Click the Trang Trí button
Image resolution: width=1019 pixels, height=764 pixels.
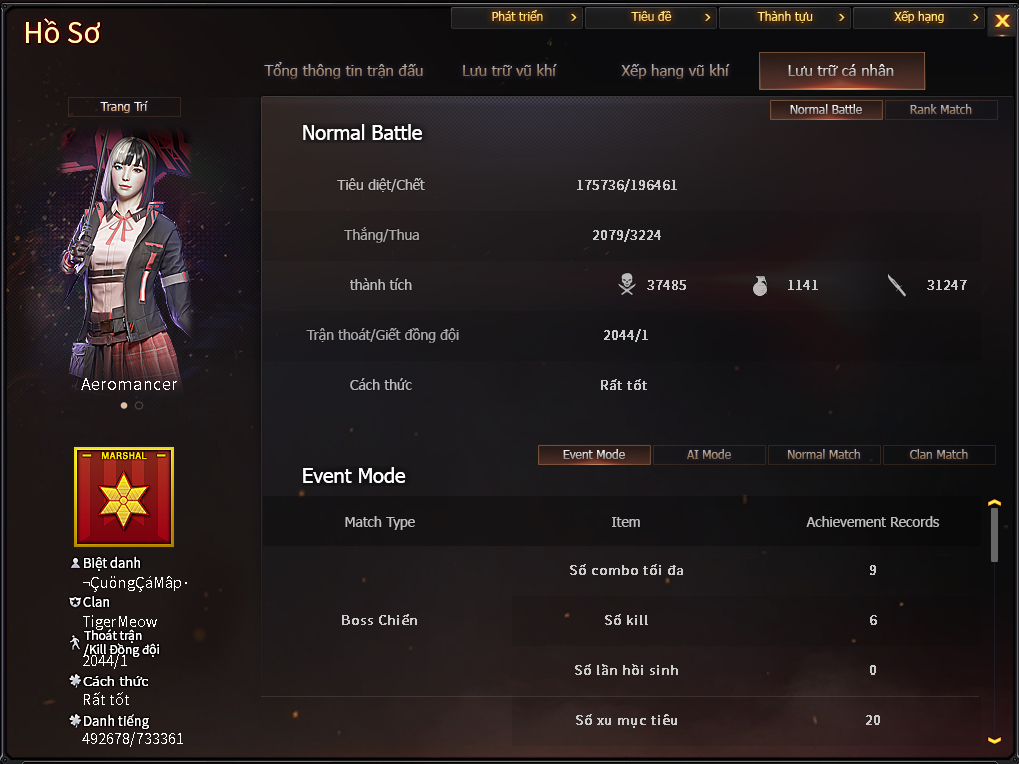(124, 107)
